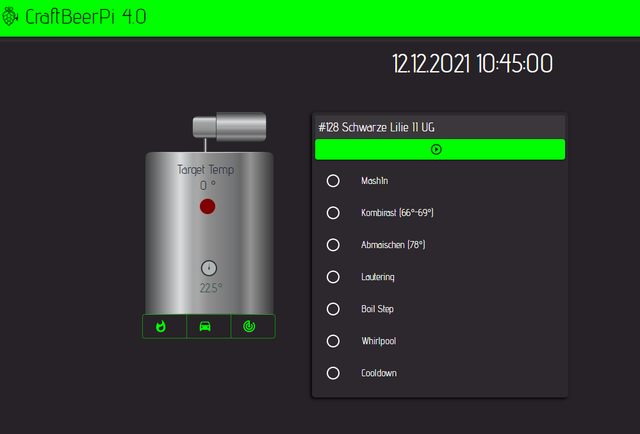Click the thermometer gauge icon on the kettle
Image resolution: width=640 pixels, height=434 pixels.
click(x=209, y=268)
